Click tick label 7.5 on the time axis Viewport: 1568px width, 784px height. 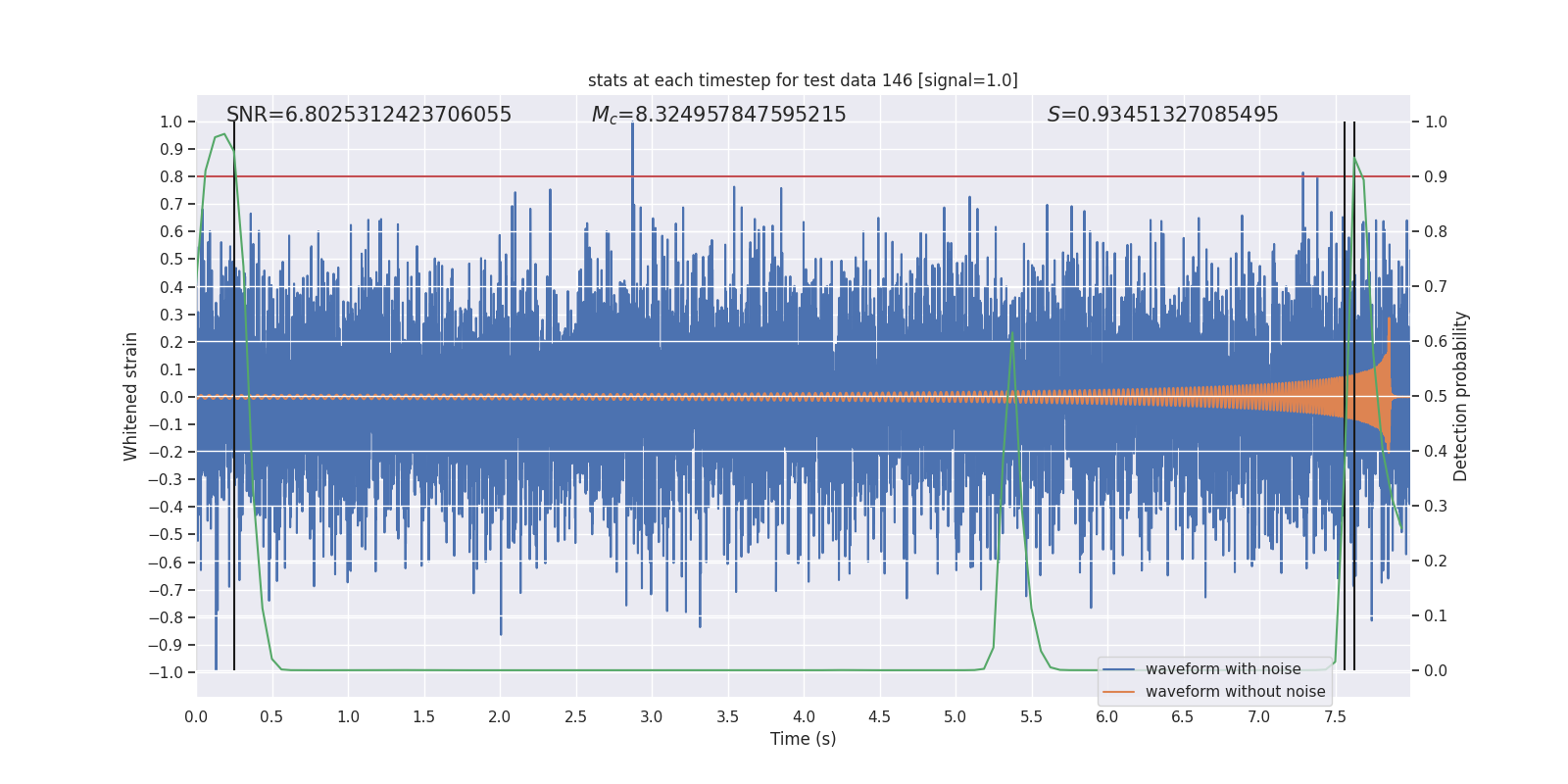pos(1335,717)
